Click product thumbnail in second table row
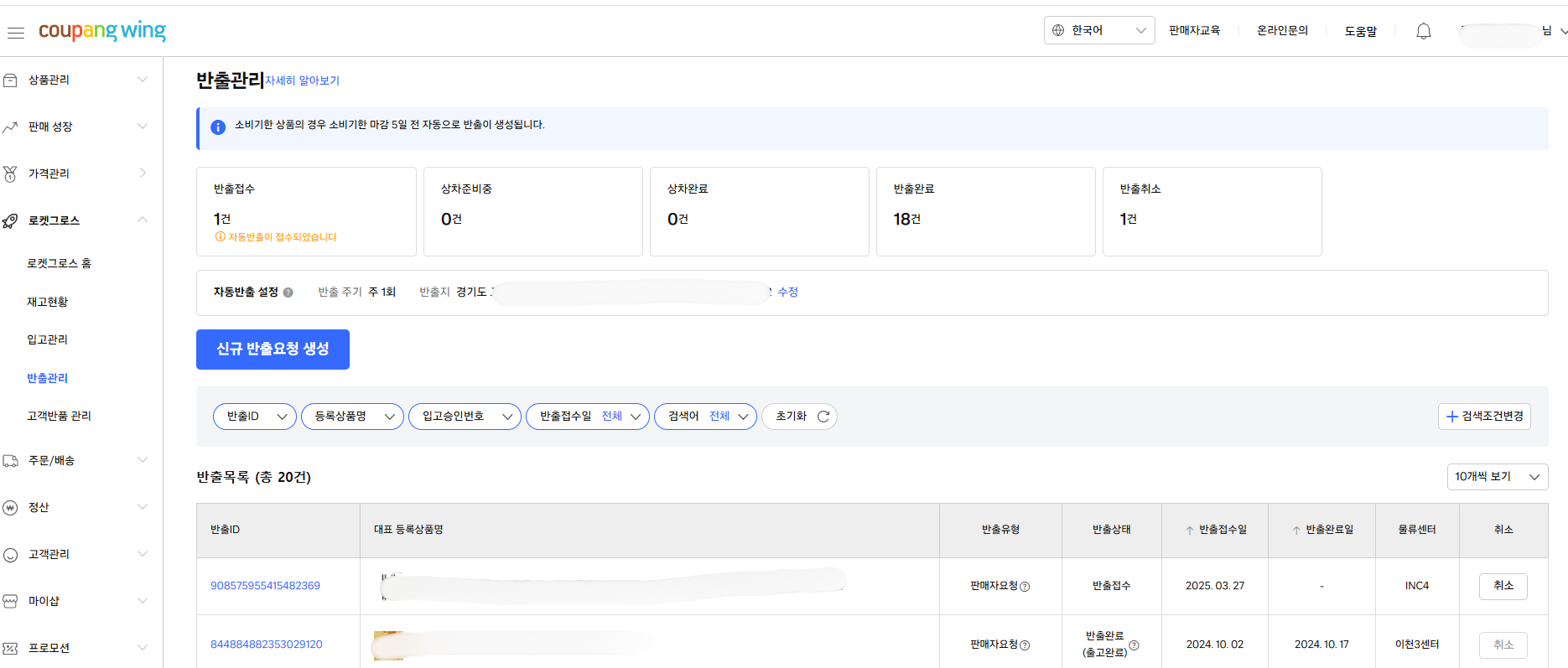1568x668 pixels. pos(388,645)
